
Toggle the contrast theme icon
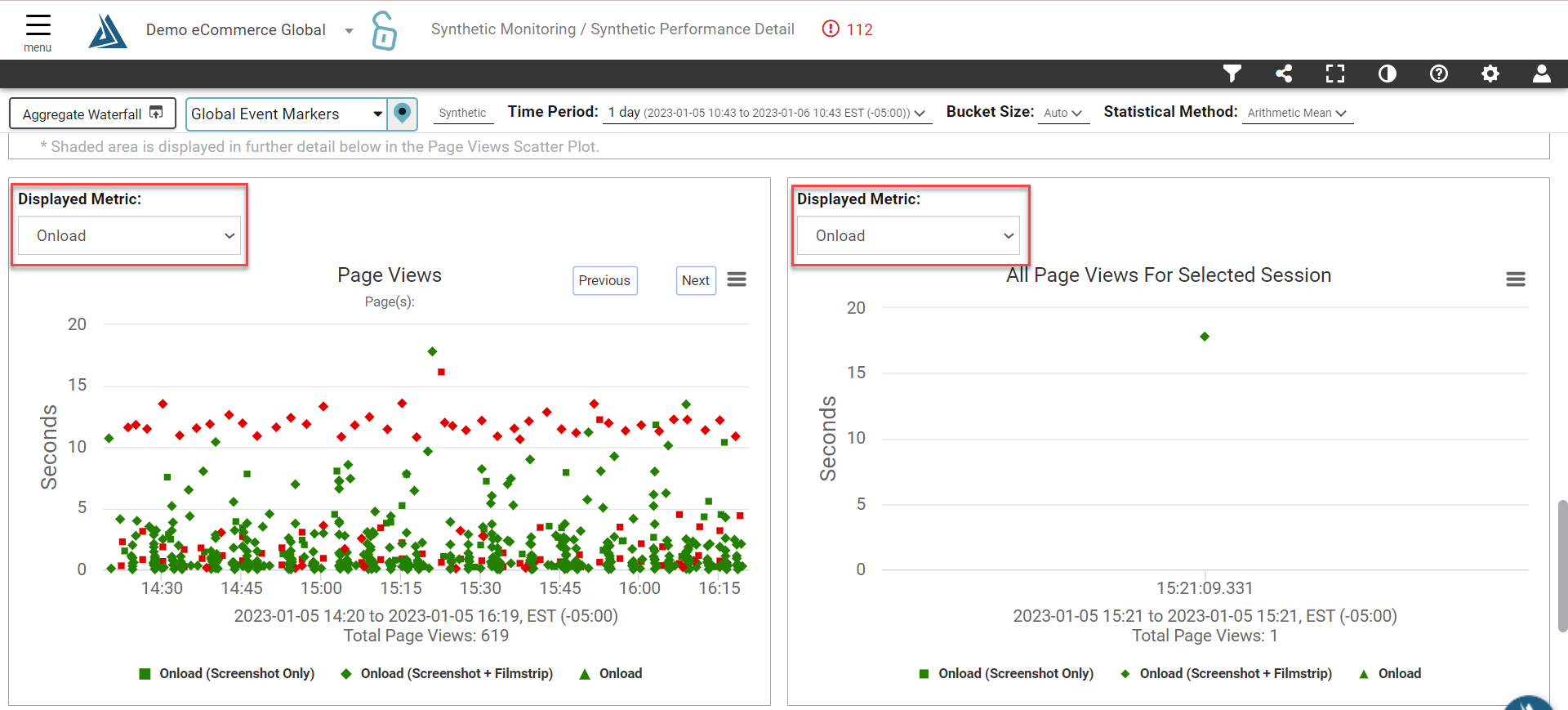point(1387,74)
